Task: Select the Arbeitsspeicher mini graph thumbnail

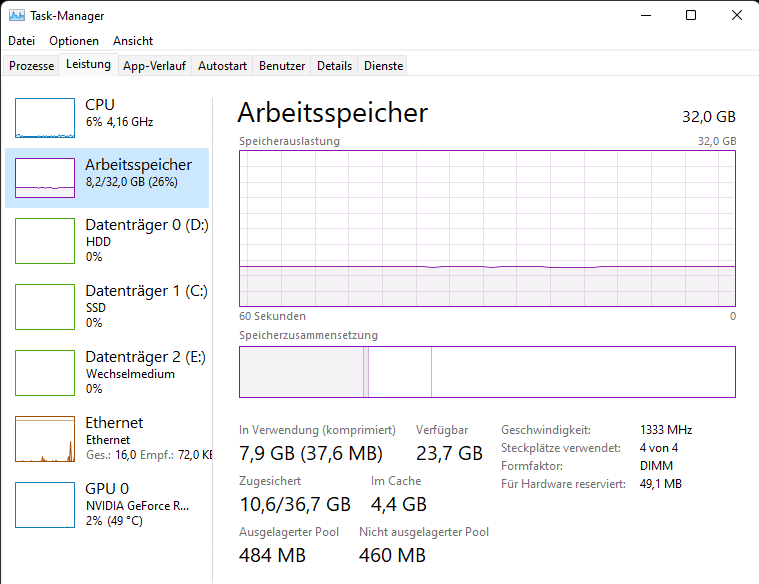Action: pos(45,176)
